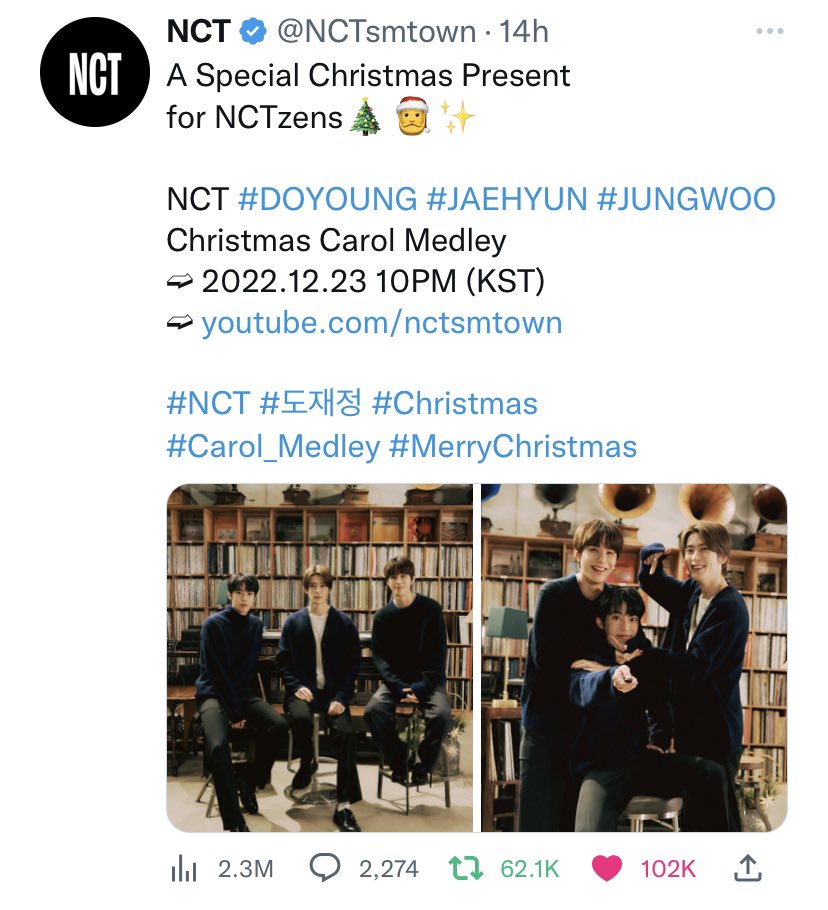Open the right photo of members posing
828x910 pixels.
pos(634,658)
